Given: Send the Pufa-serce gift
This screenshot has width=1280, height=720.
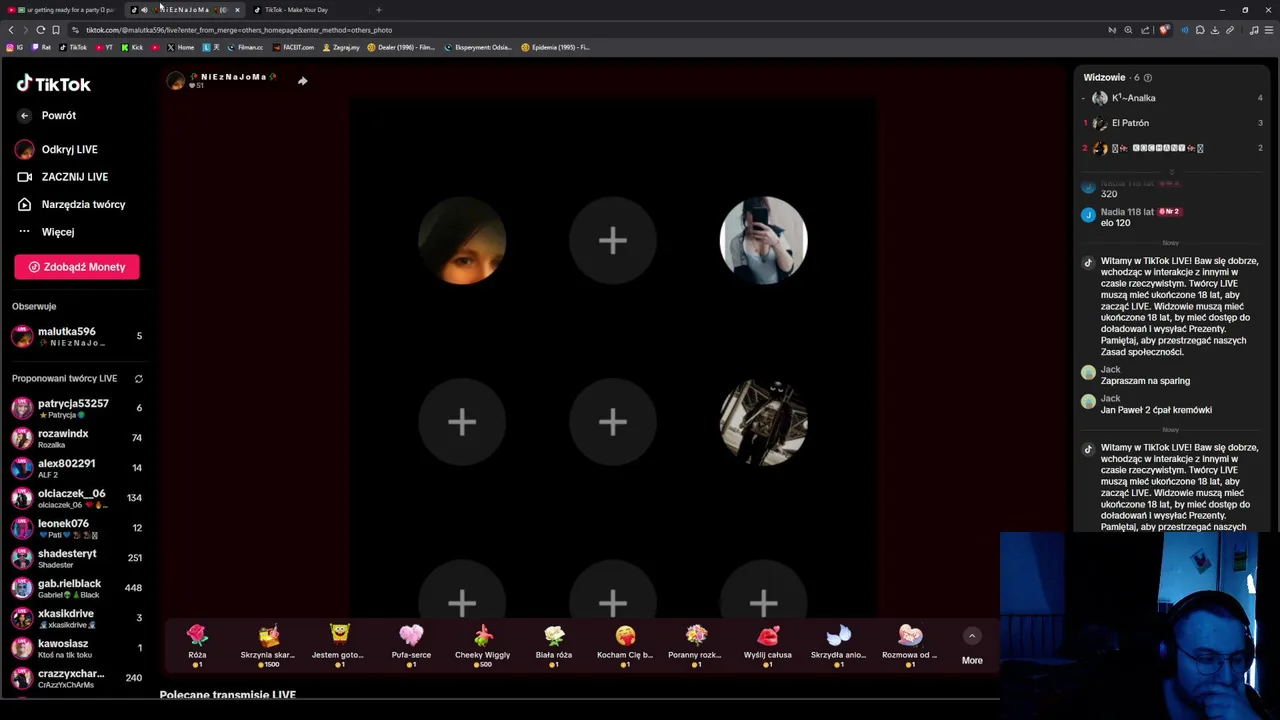Looking at the screenshot, I should [411, 645].
